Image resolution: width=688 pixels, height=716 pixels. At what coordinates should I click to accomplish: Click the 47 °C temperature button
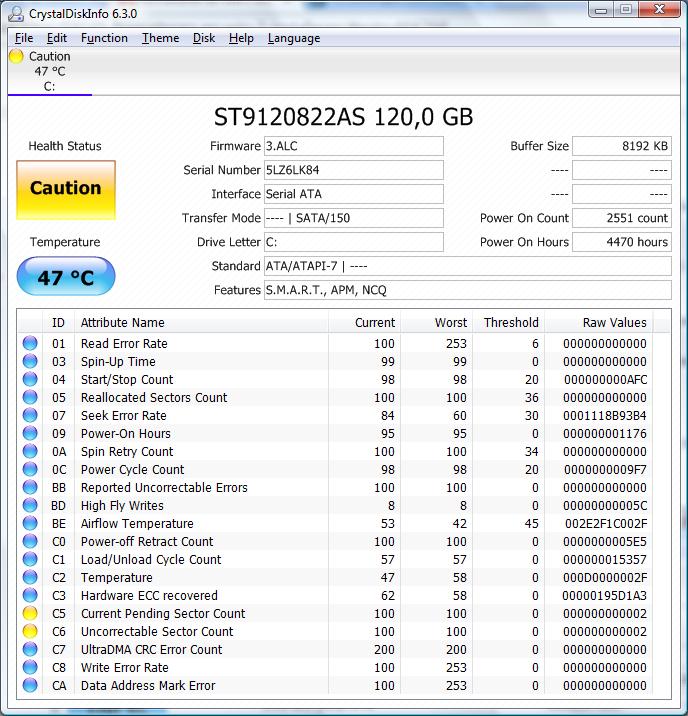pos(66,276)
